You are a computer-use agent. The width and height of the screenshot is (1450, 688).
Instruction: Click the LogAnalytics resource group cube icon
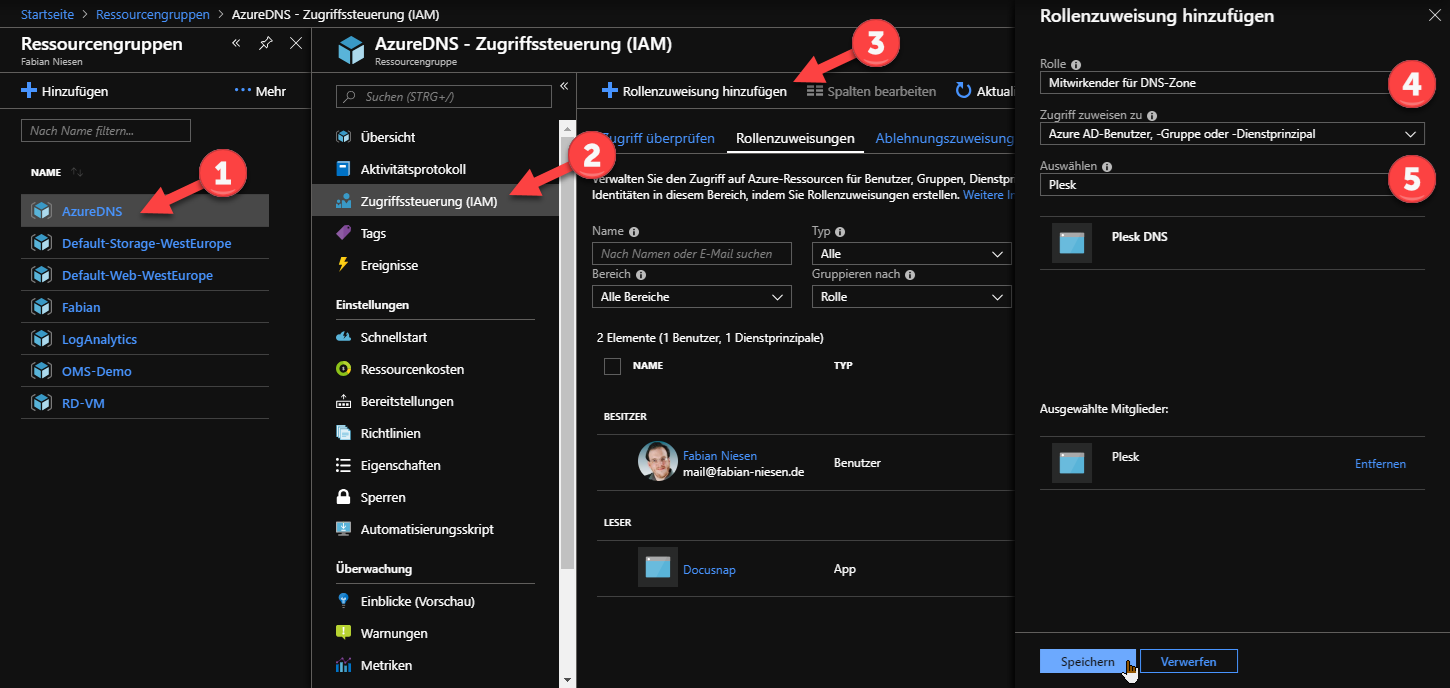pyautogui.click(x=41, y=339)
